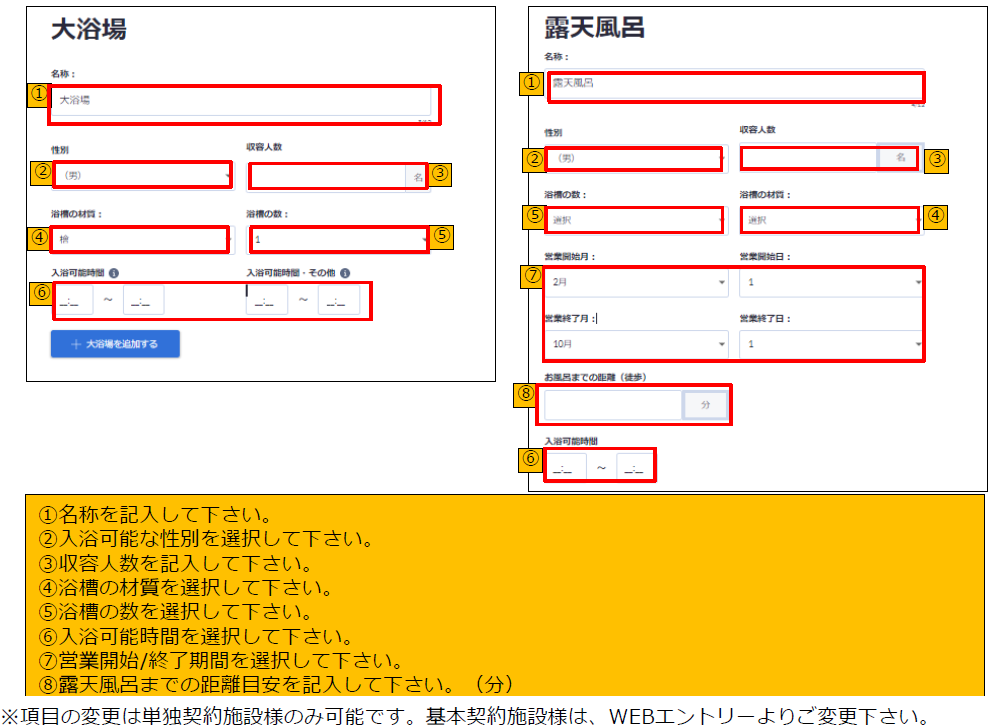Screen dimensions: 992x727
Task: Click the お風呂までの距離（徒歩） minutes field
Action: (x=612, y=405)
